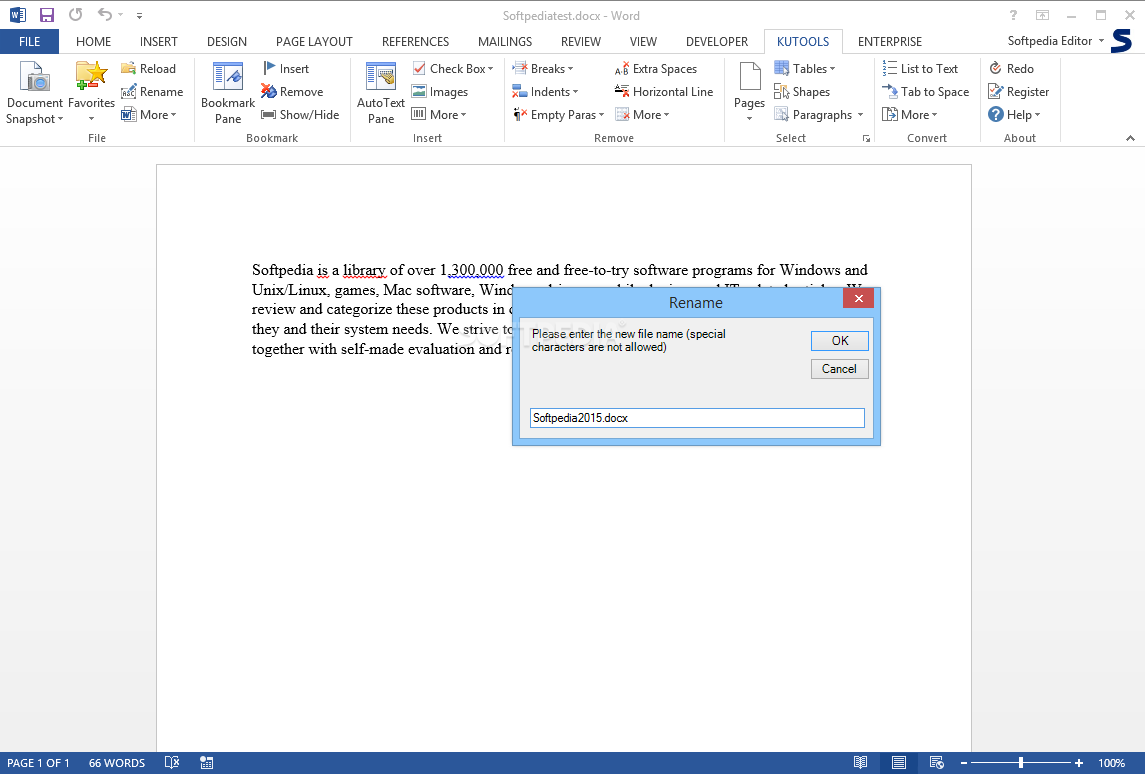Click PAGE 1 OF 1 in status bar
The height and width of the screenshot is (774, 1145).
pos(39,763)
